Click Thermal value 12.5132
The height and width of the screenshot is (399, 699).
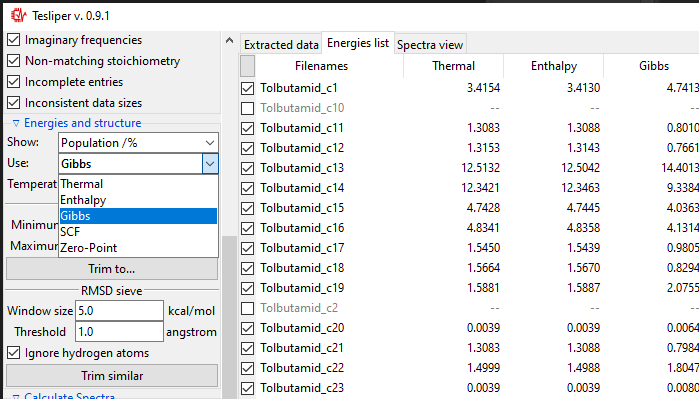(480, 168)
